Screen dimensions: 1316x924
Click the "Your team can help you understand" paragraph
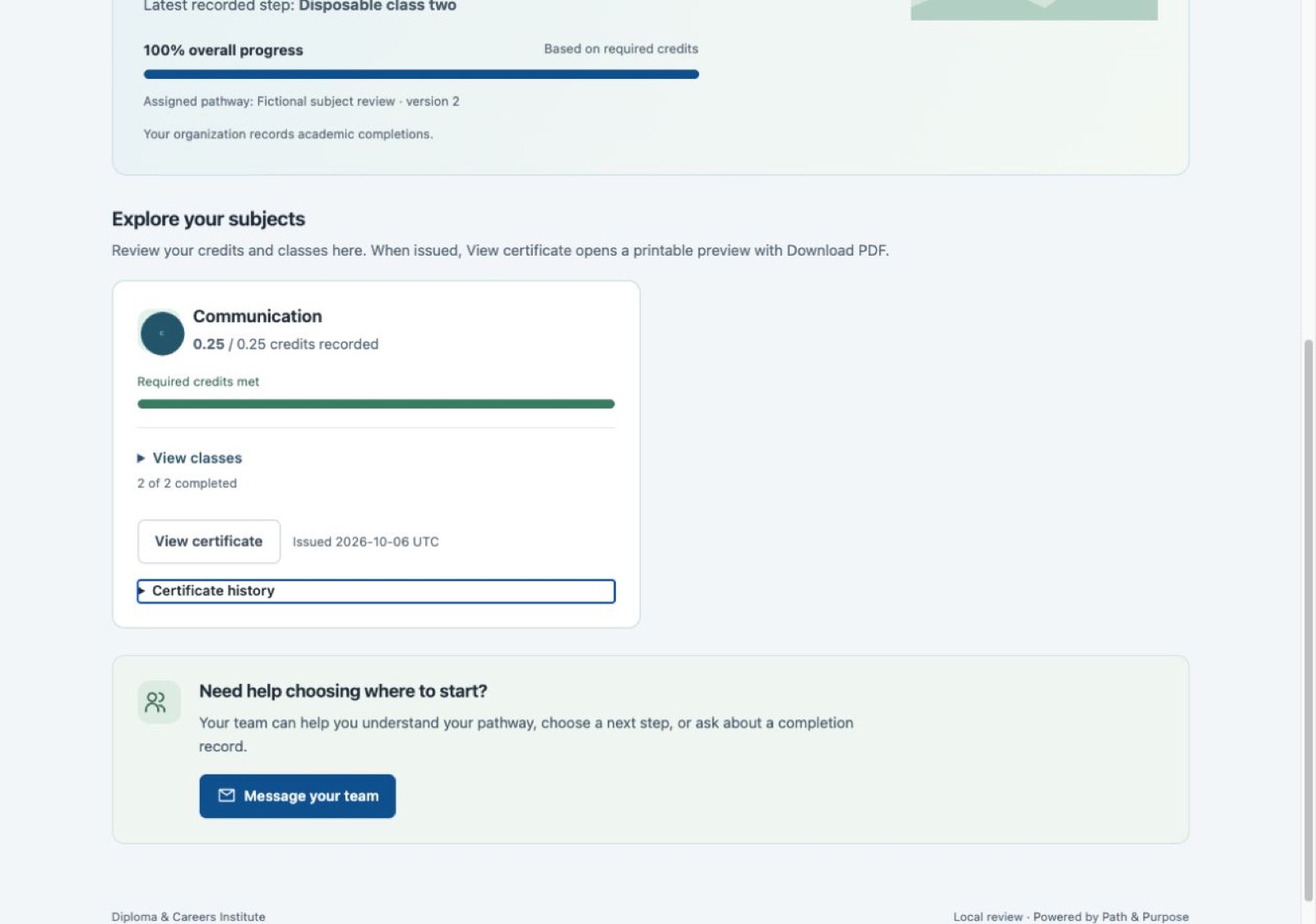click(526, 734)
